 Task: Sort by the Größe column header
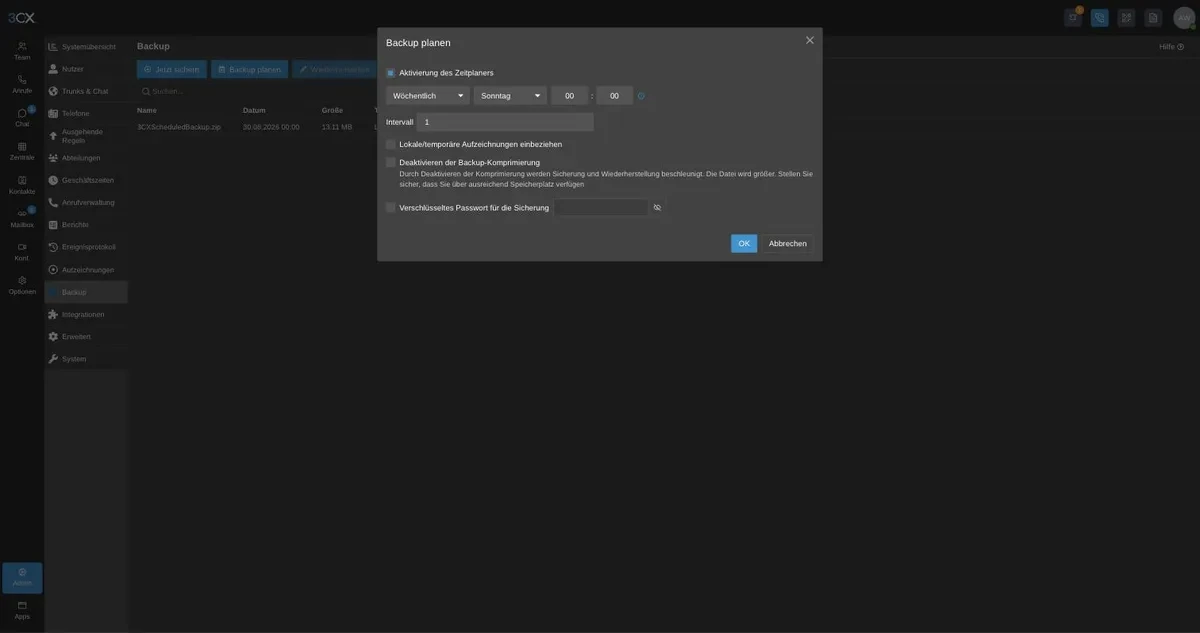[x=332, y=110]
